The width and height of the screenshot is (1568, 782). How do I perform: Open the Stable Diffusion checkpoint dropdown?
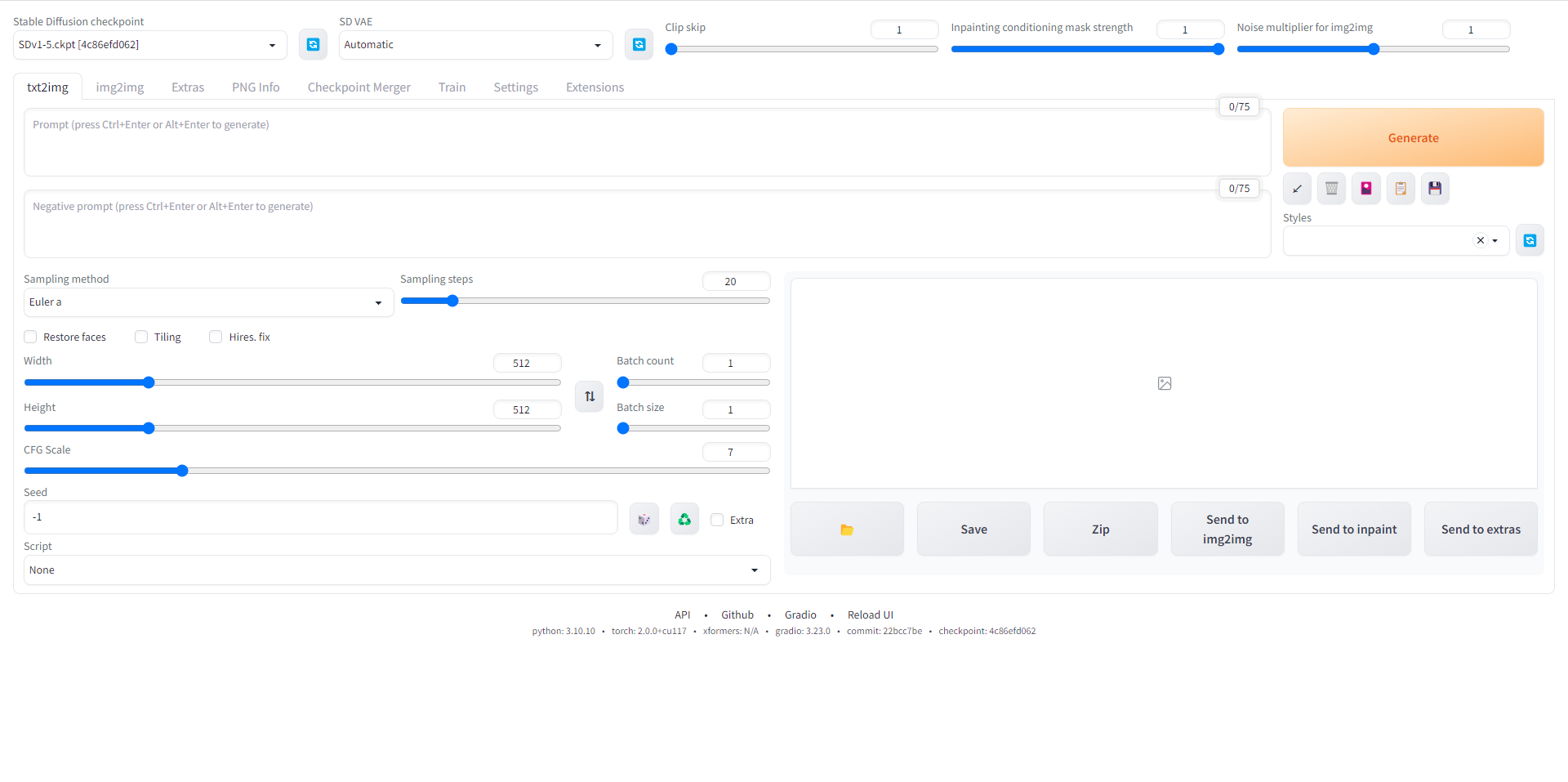(150, 45)
